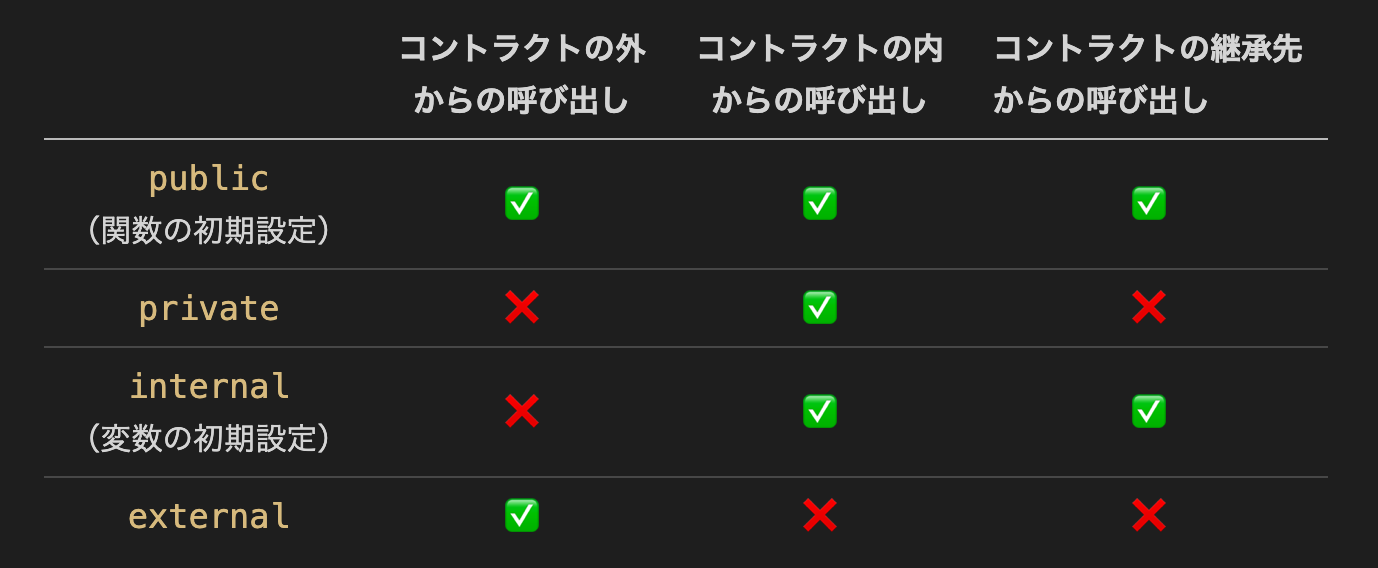Click the green check in the private row
The image size is (1378, 568).
[x=820, y=307]
